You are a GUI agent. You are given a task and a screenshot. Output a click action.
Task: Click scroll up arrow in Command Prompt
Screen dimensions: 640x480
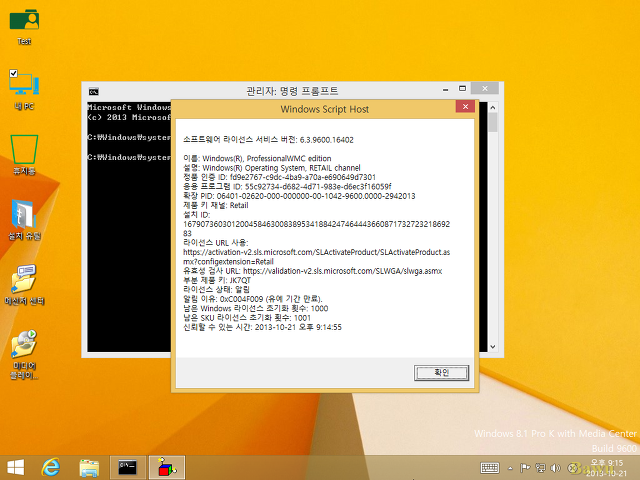[493, 108]
